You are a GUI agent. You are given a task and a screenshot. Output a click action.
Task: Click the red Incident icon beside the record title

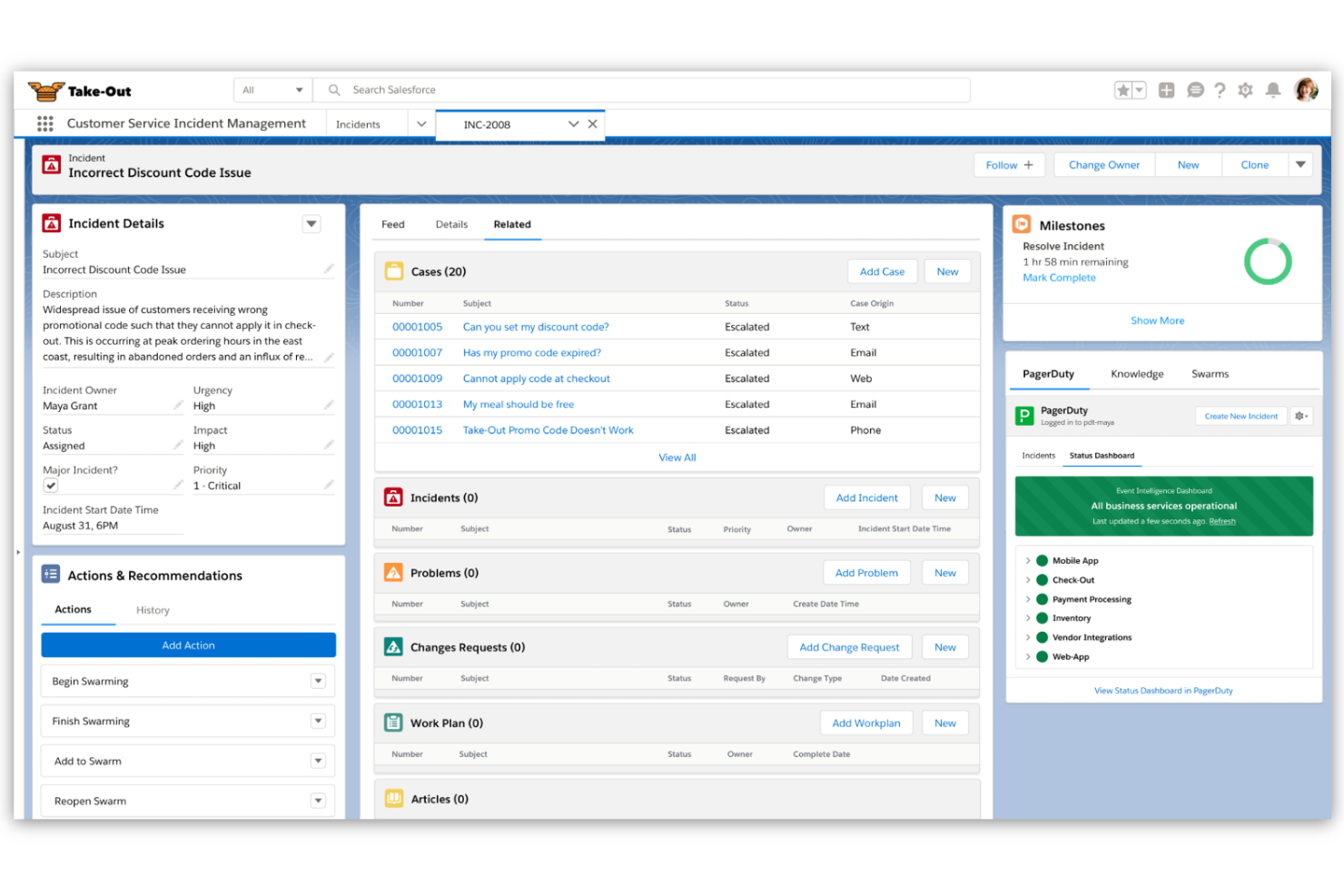[52, 165]
